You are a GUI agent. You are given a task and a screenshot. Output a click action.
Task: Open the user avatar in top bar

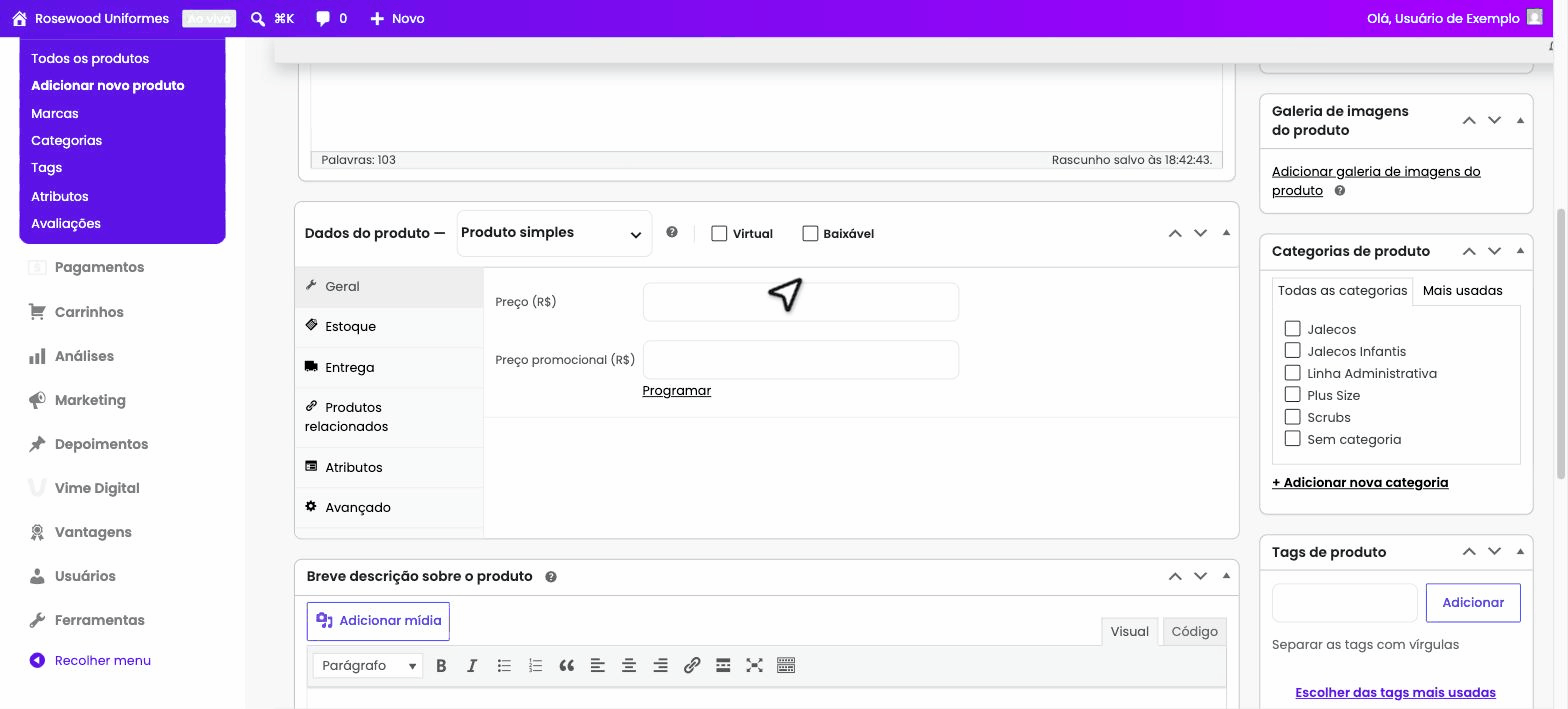(x=1535, y=17)
